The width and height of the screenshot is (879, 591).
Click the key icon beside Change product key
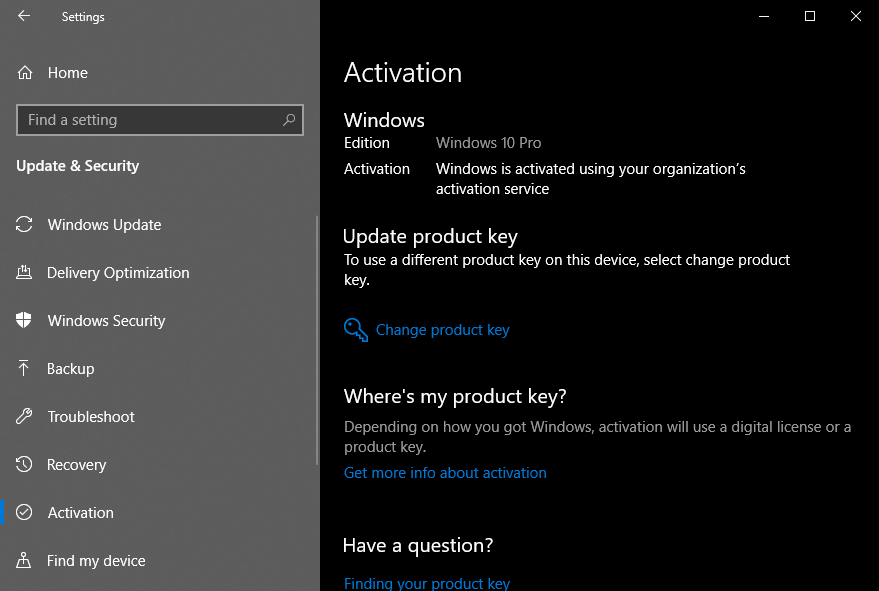tap(355, 330)
